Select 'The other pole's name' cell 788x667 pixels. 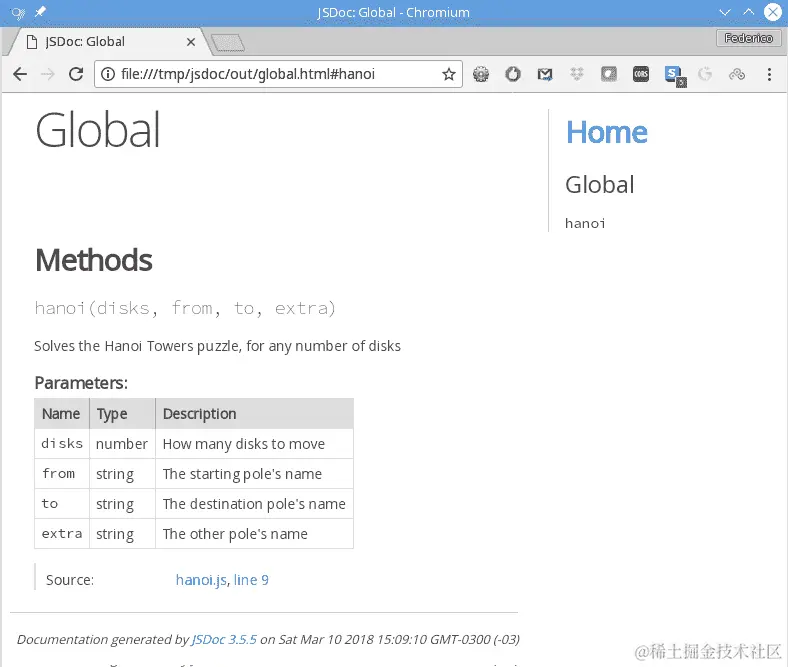click(254, 533)
